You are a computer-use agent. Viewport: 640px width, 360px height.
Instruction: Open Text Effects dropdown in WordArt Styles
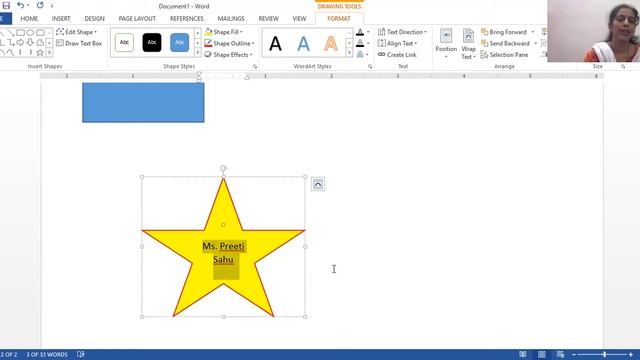tap(368, 54)
